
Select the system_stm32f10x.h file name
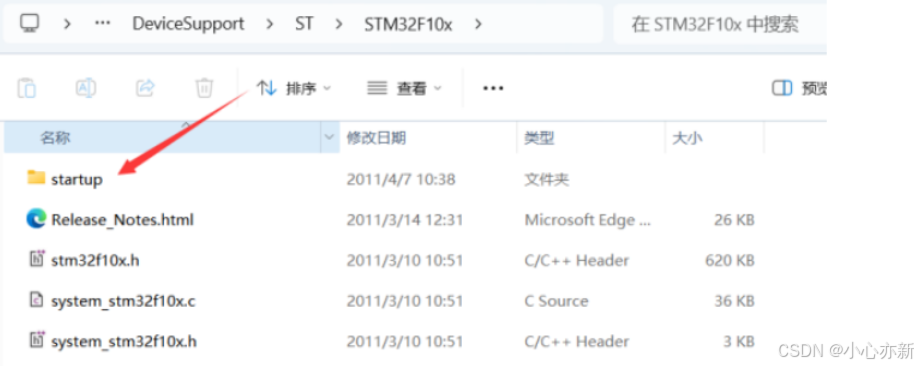(124, 341)
